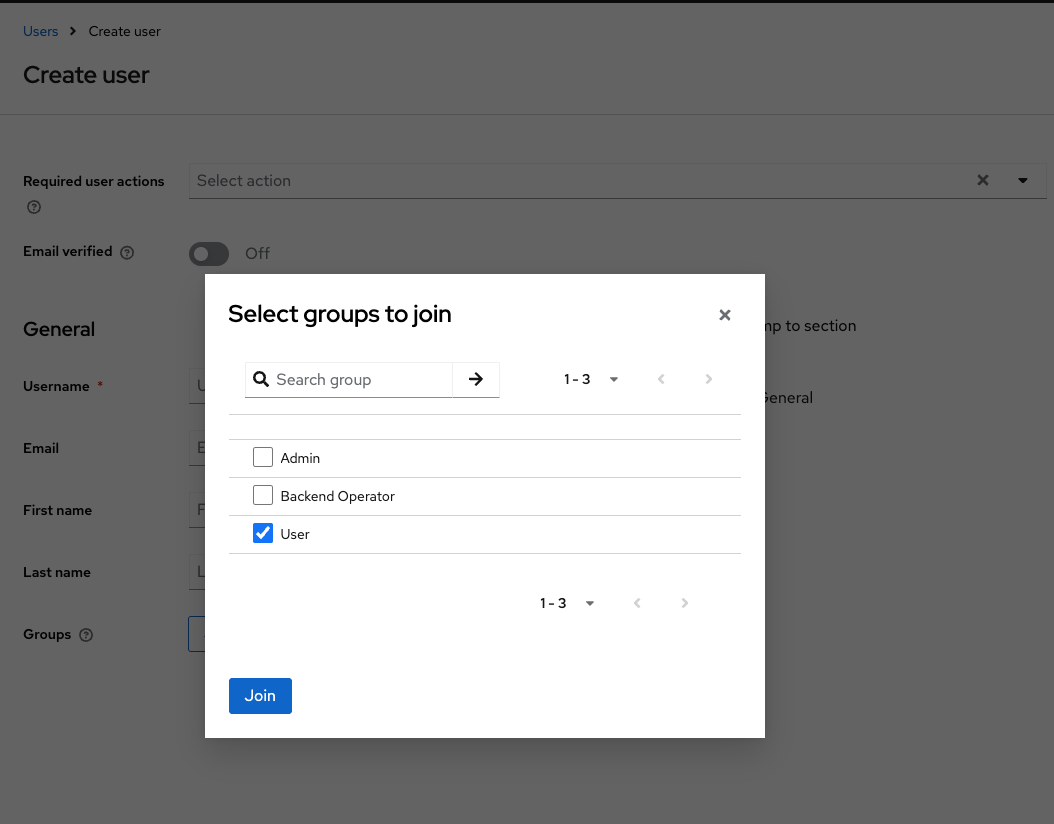1054x824 pixels.
Task: Close the Select groups to join dialog
Action: [x=725, y=315]
